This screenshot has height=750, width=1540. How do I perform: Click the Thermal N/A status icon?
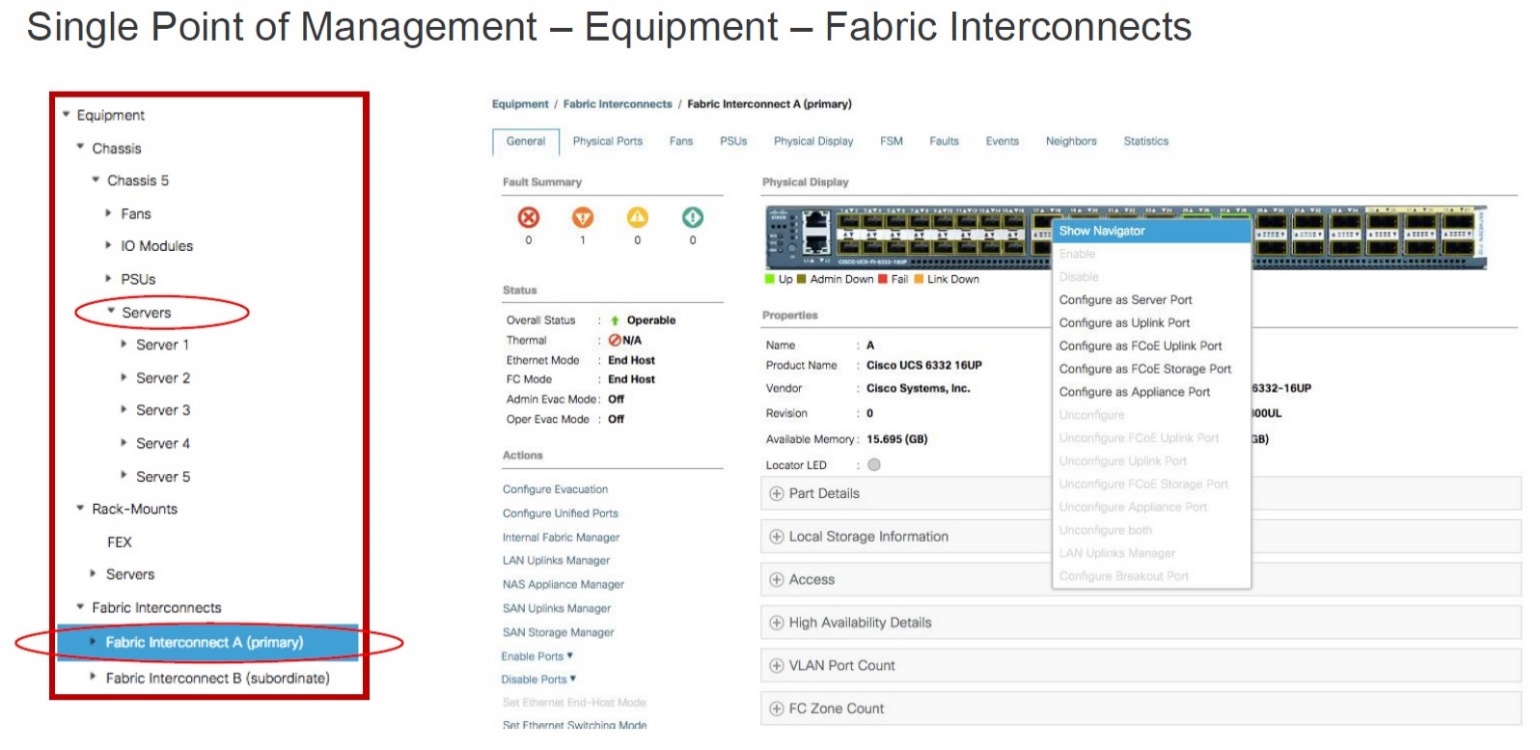(615, 340)
